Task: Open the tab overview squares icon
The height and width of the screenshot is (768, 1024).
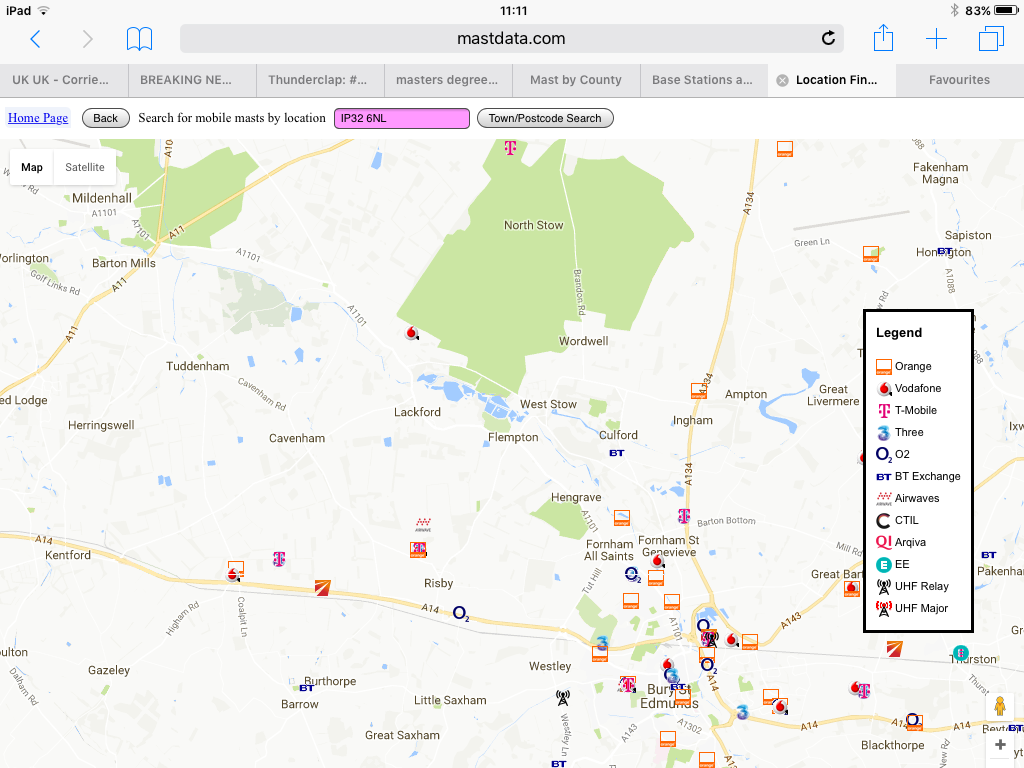Action: point(990,39)
